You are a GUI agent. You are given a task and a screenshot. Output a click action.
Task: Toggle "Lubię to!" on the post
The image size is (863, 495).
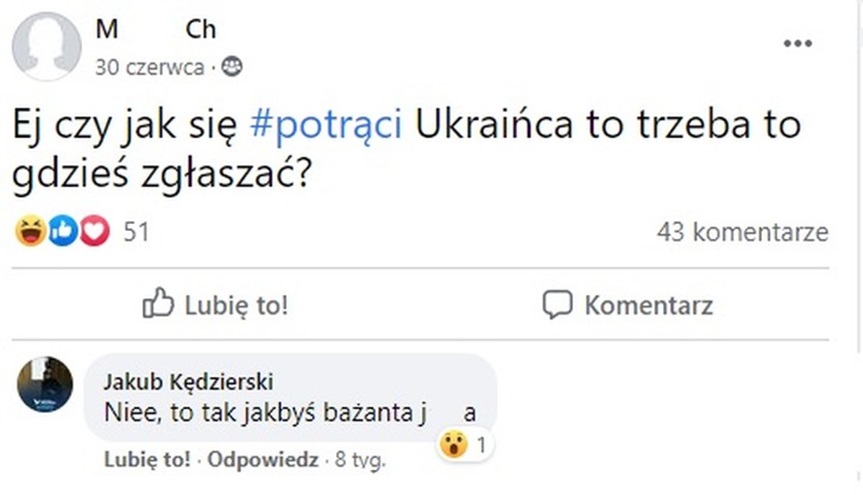point(236,305)
